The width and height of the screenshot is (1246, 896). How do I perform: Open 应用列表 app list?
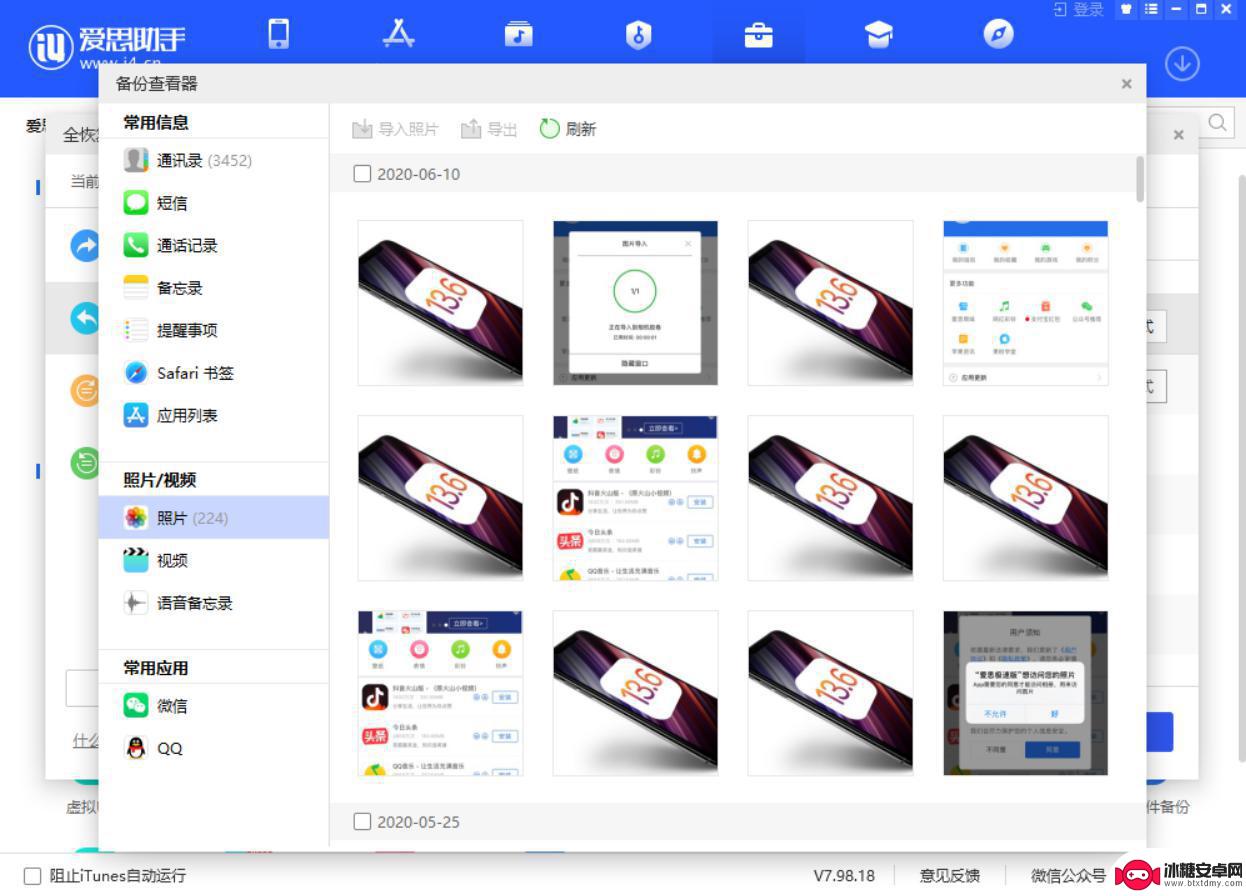213,415
